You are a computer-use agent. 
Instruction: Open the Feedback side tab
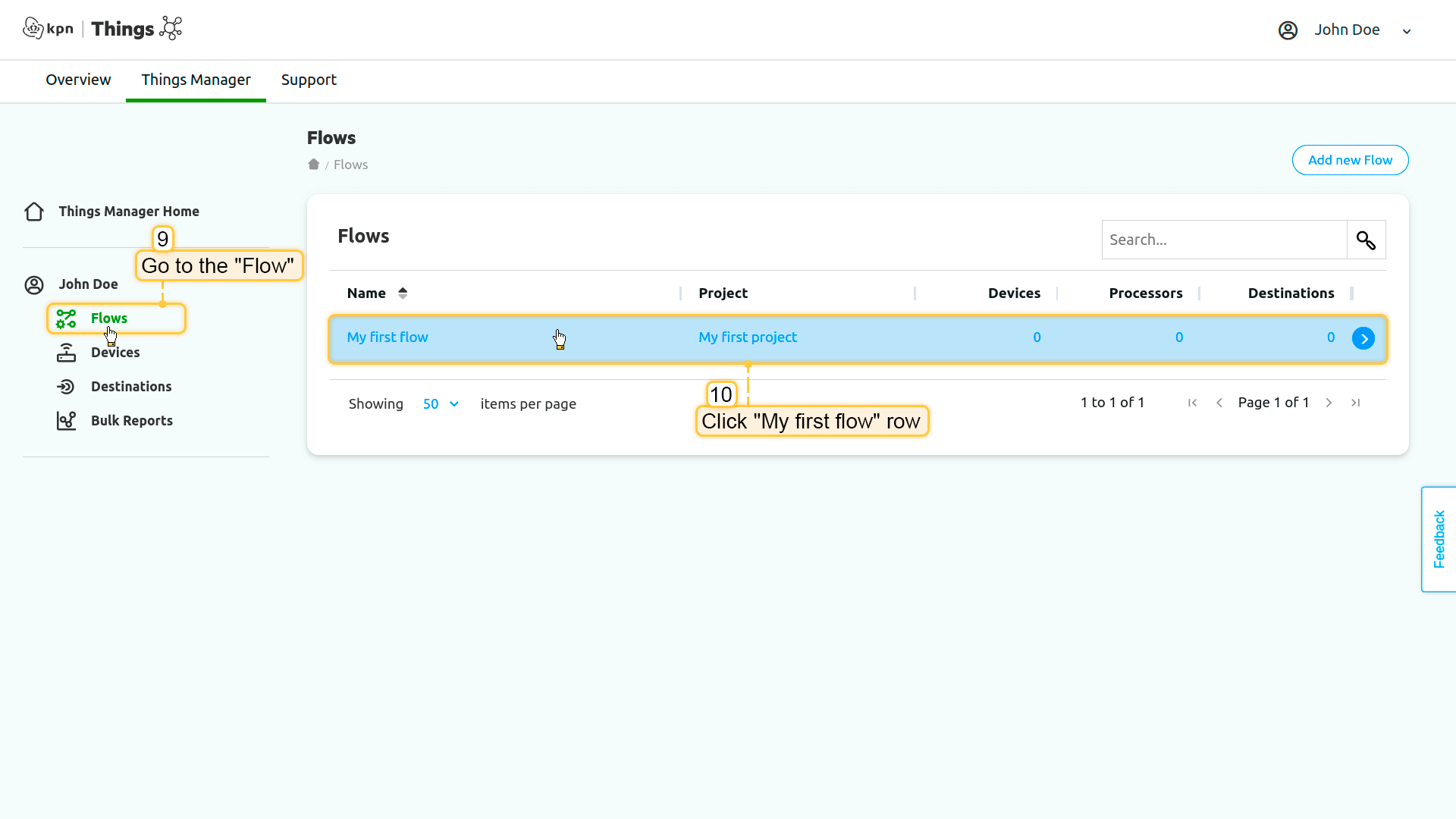1439,539
